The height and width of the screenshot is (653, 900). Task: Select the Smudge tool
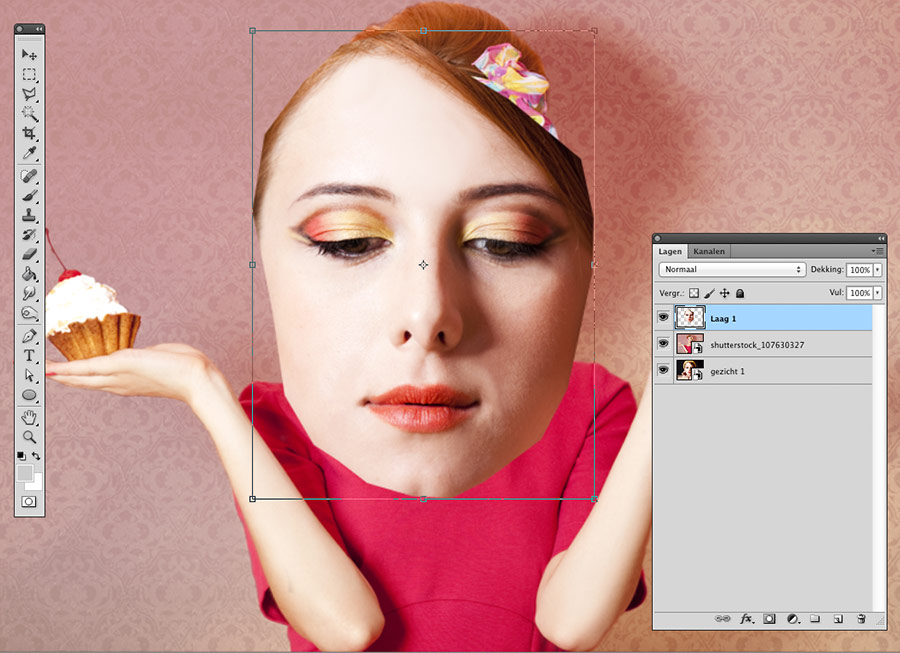click(x=29, y=293)
